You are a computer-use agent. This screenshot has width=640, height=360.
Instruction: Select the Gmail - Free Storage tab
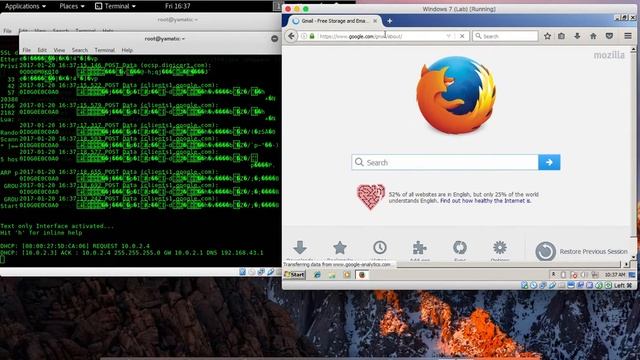pyautogui.click(x=334, y=21)
